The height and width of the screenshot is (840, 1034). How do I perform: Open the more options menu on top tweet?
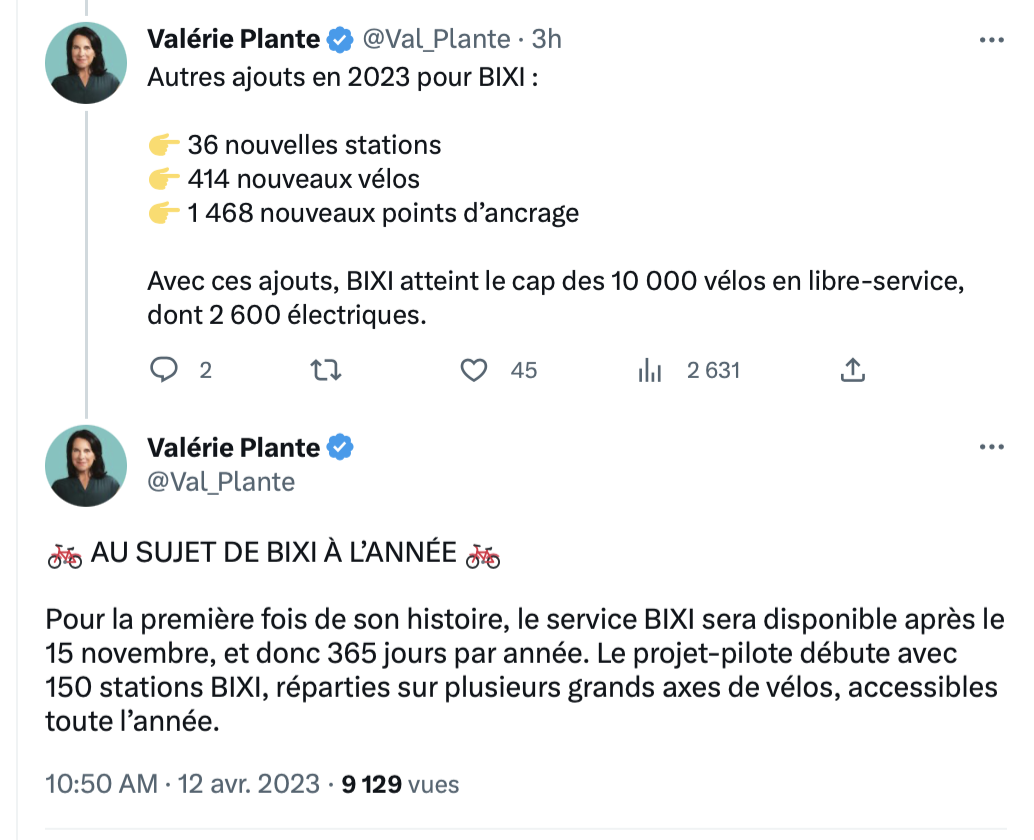pyautogui.click(x=990, y=39)
